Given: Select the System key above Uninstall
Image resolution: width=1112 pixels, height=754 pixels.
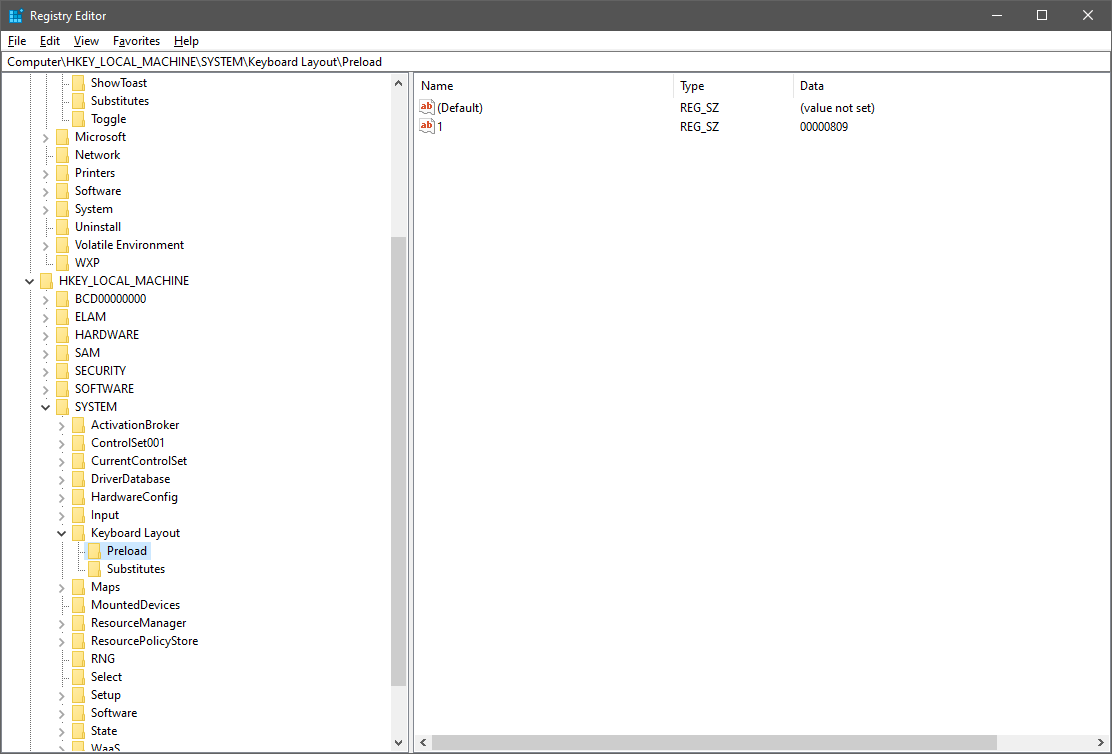Looking at the screenshot, I should click(94, 209).
